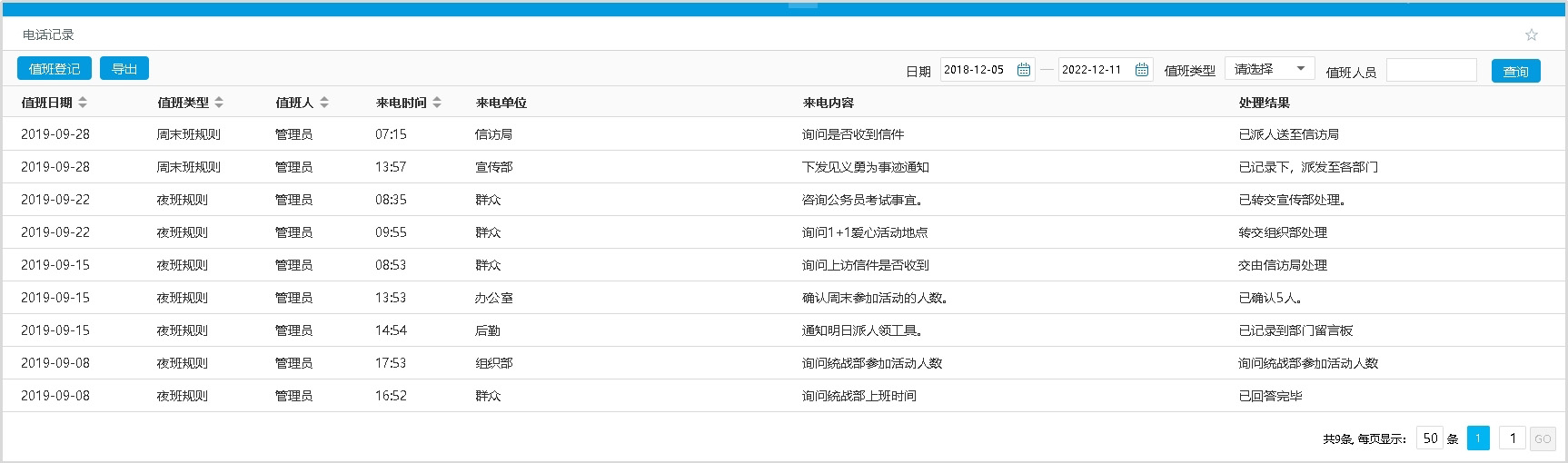Sort by 值班类型 column arrows
1568x463 pixels.
point(219,103)
